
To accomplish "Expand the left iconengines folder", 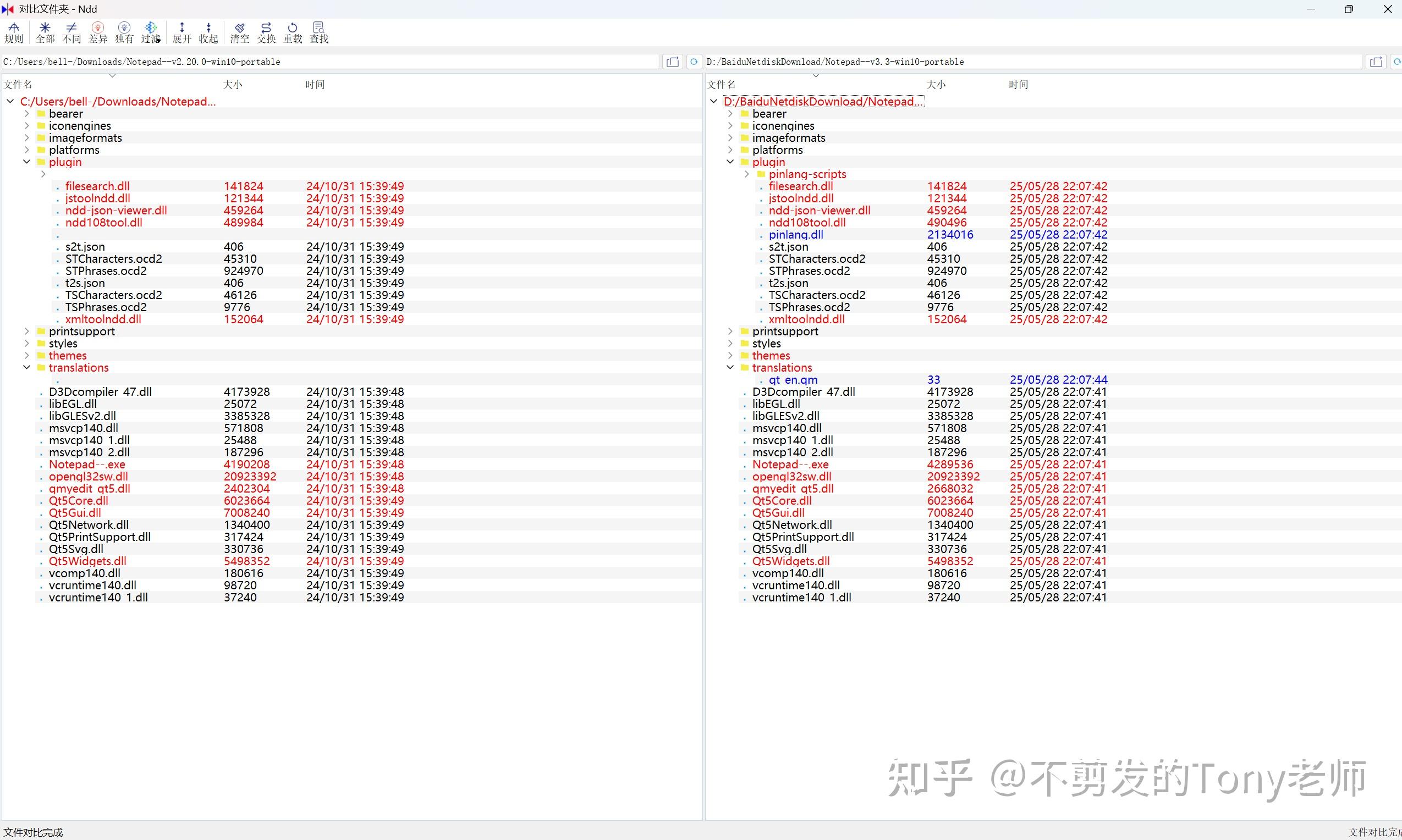I will tap(26, 126).
